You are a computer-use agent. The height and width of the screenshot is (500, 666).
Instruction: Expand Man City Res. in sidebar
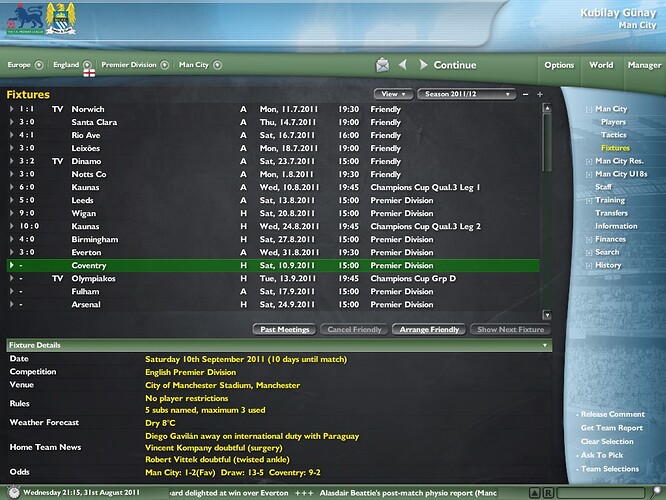point(589,161)
